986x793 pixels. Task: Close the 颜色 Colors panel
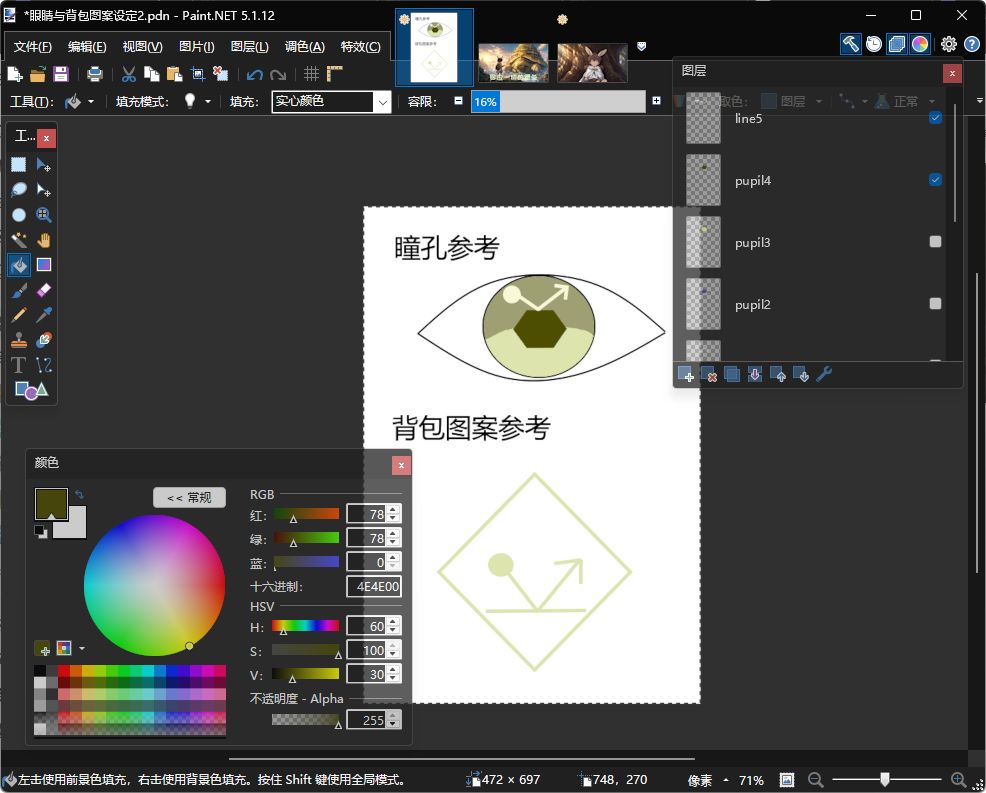tap(401, 465)
